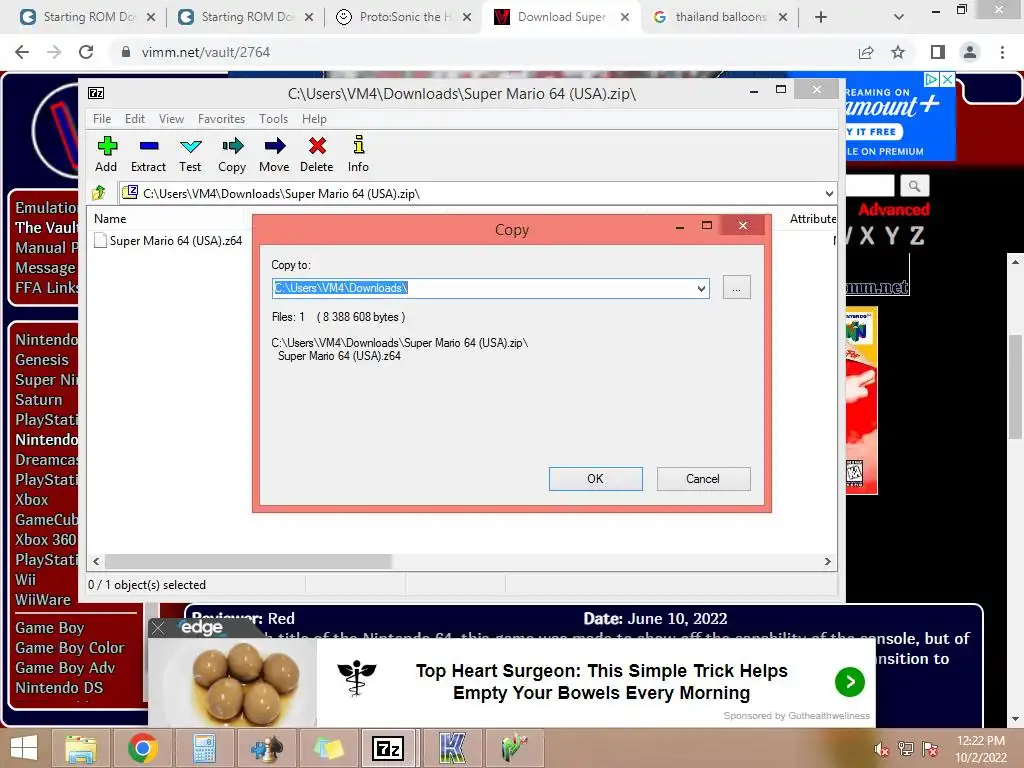
Task: Open a new Chrome tab
Action: 821,17
